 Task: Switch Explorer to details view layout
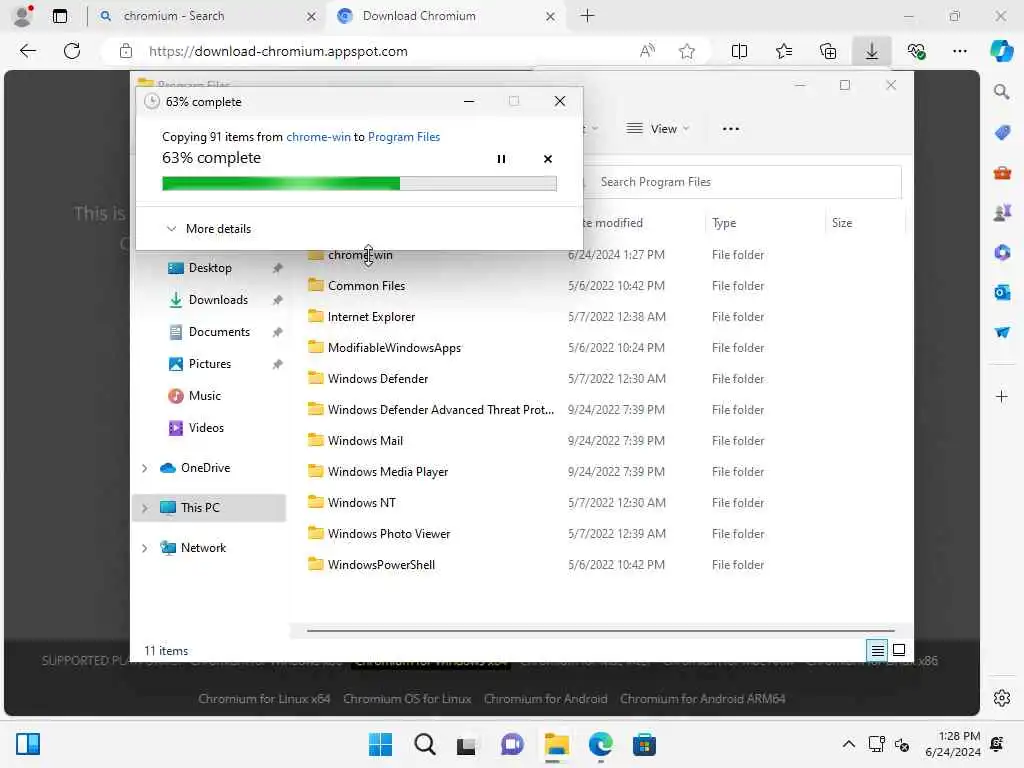click(x=877, y=650)
